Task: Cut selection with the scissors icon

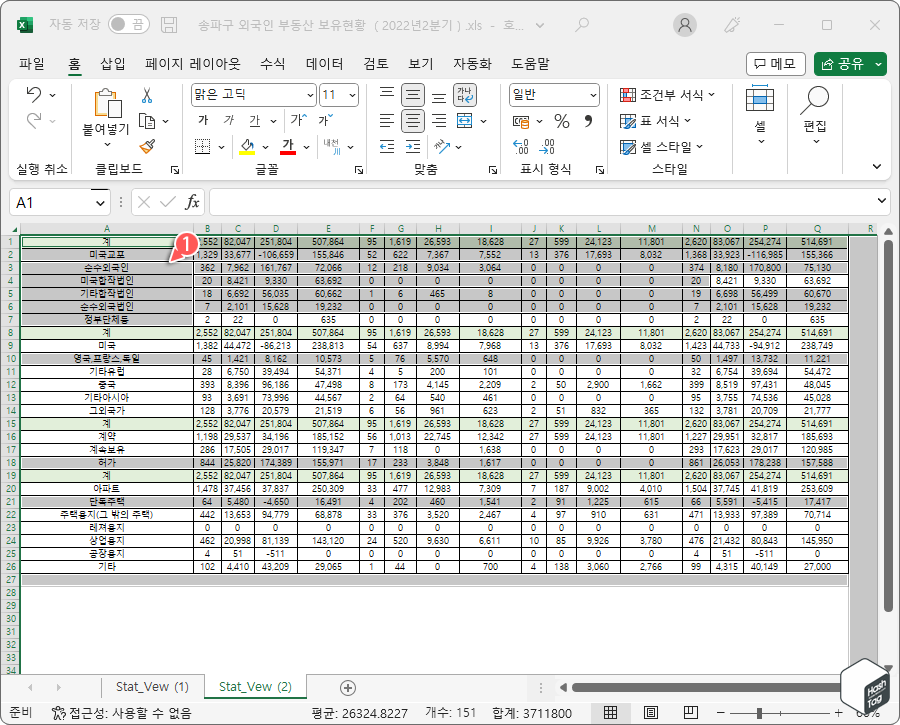Action: (147, 95)
